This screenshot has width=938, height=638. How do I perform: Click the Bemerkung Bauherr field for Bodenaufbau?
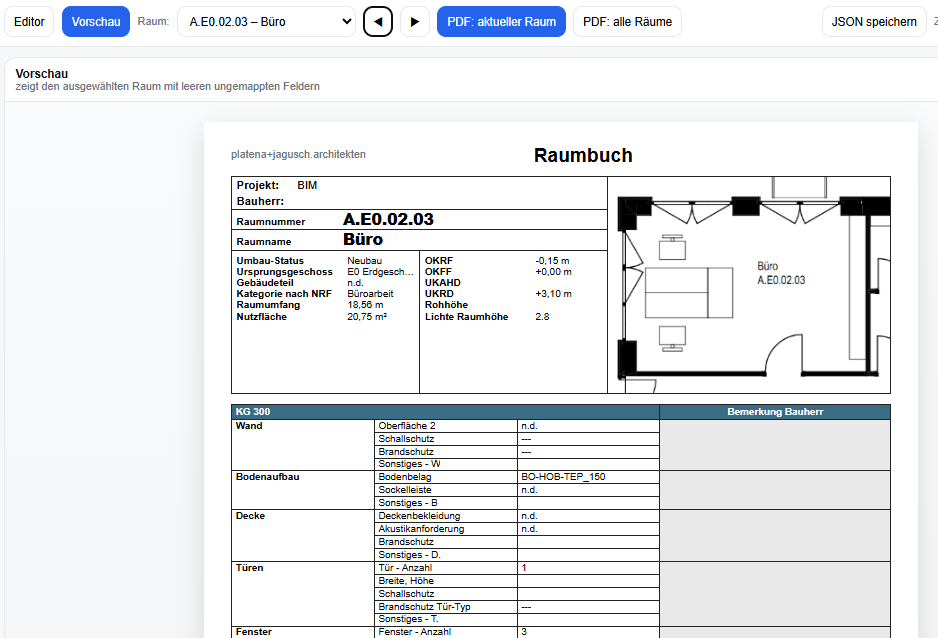click(x=775, y=490)
